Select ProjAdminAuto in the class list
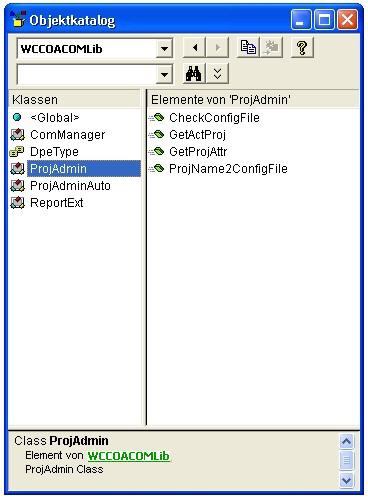Viewport: 368px width, 499px height. pyautogui.click(x=70, y=186)
